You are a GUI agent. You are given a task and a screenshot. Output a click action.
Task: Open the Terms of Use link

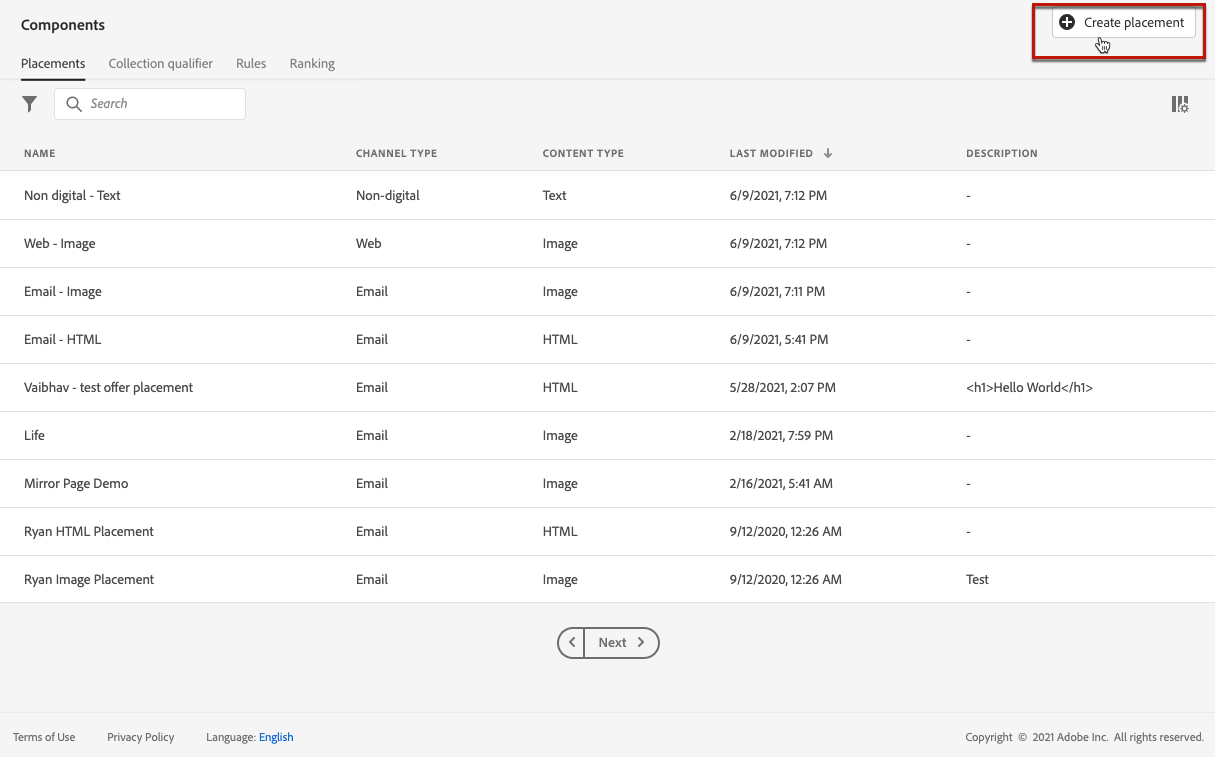point(44,737)
